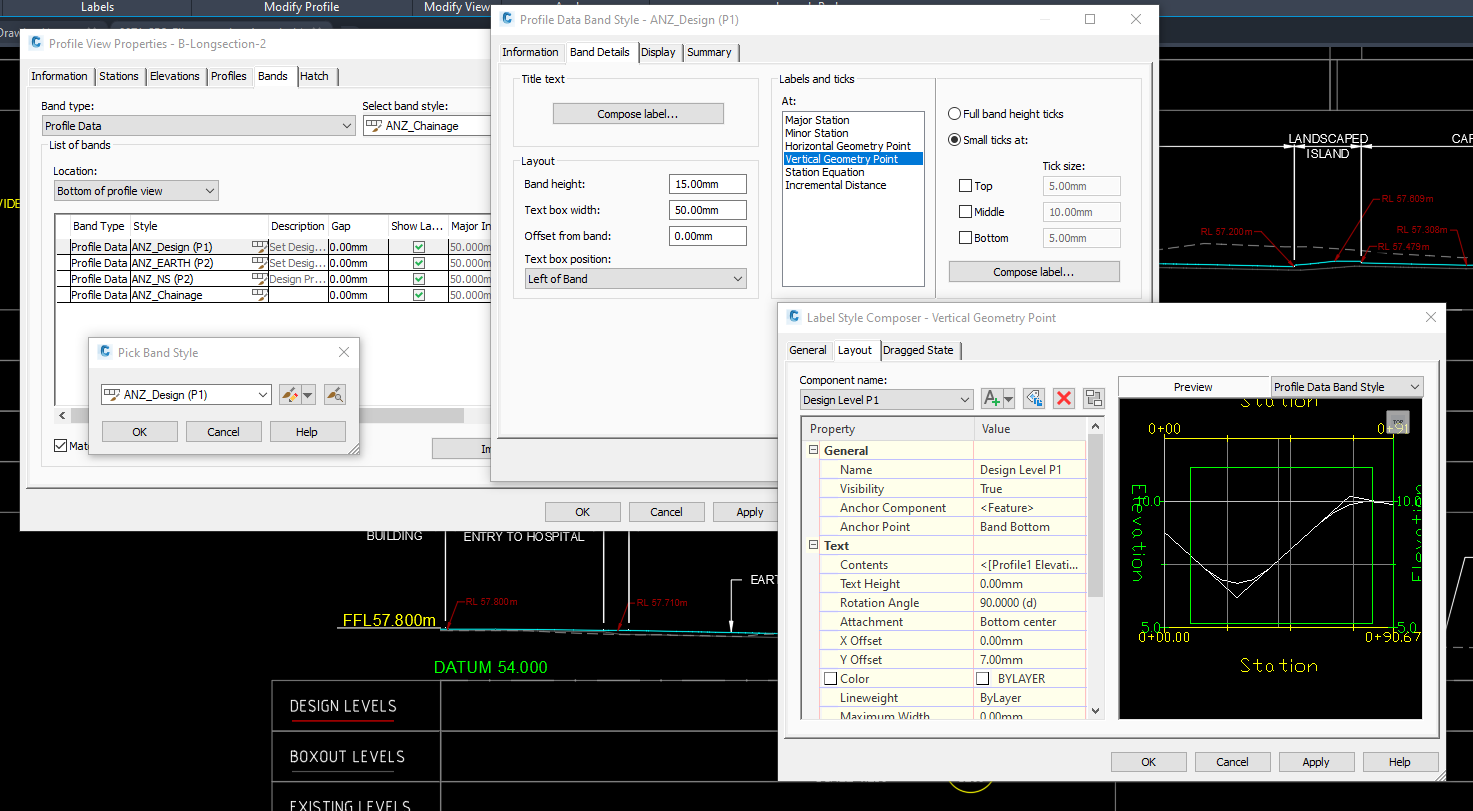Click the pick style from drawing icon
The height and width of the screenshot is (811, 1473).
tap(335, 395)
